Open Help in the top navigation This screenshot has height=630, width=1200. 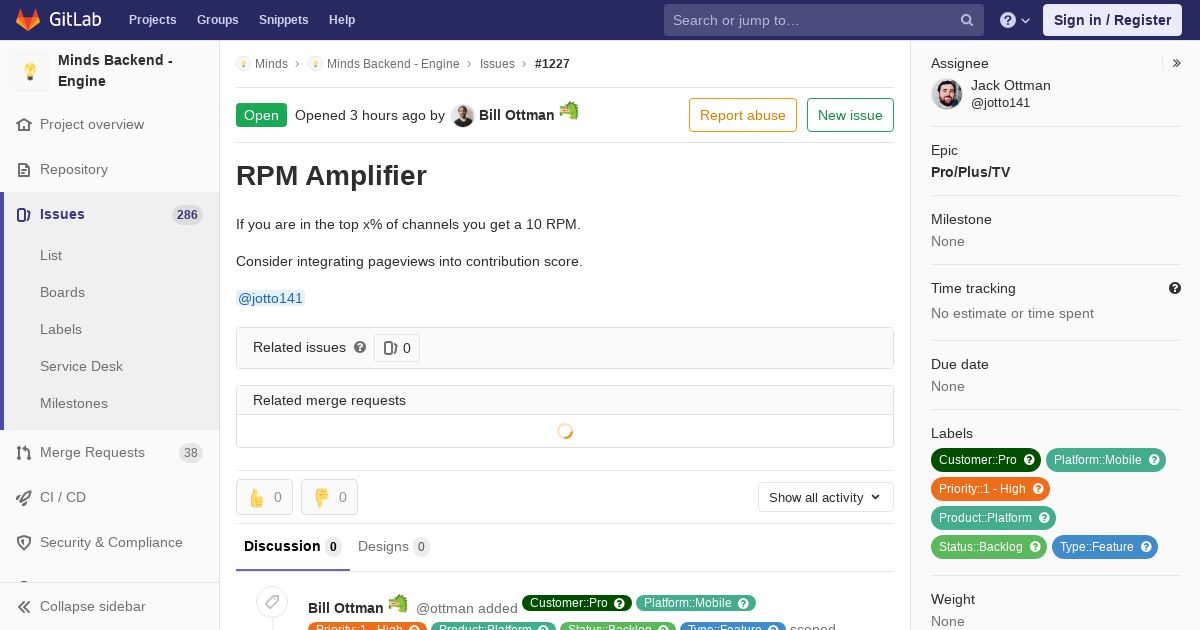click(x=342, y=20)
